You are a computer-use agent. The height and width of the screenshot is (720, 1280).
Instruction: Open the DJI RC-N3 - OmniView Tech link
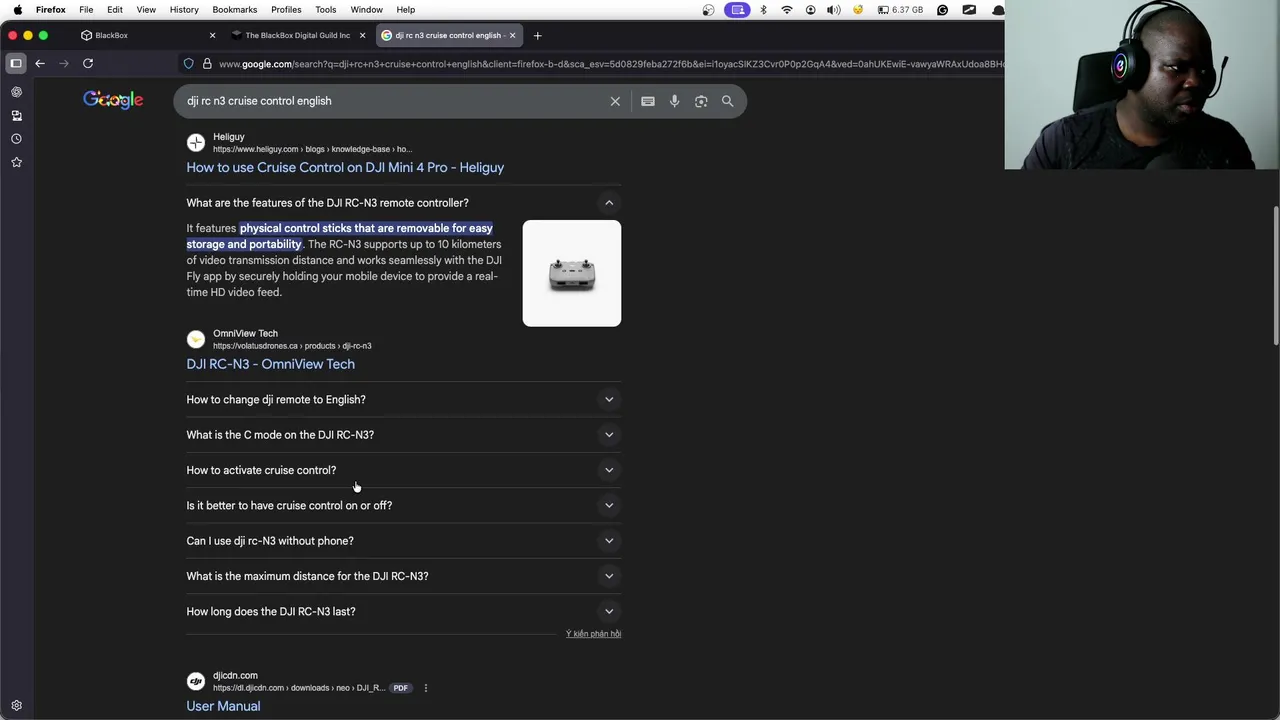(x=270, y=364)
